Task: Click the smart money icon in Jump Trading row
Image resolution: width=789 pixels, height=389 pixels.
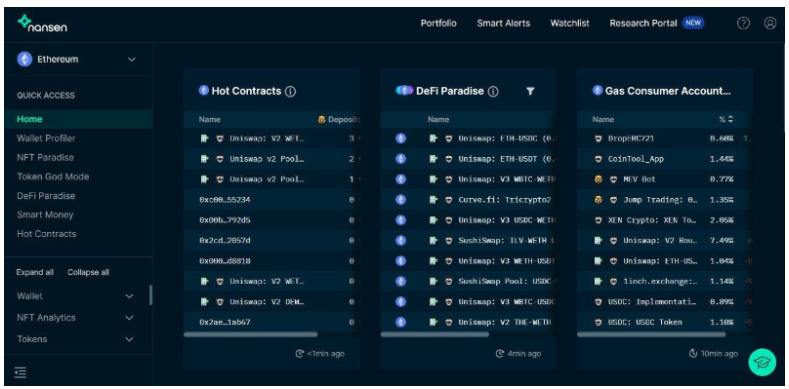Action: 598,200
